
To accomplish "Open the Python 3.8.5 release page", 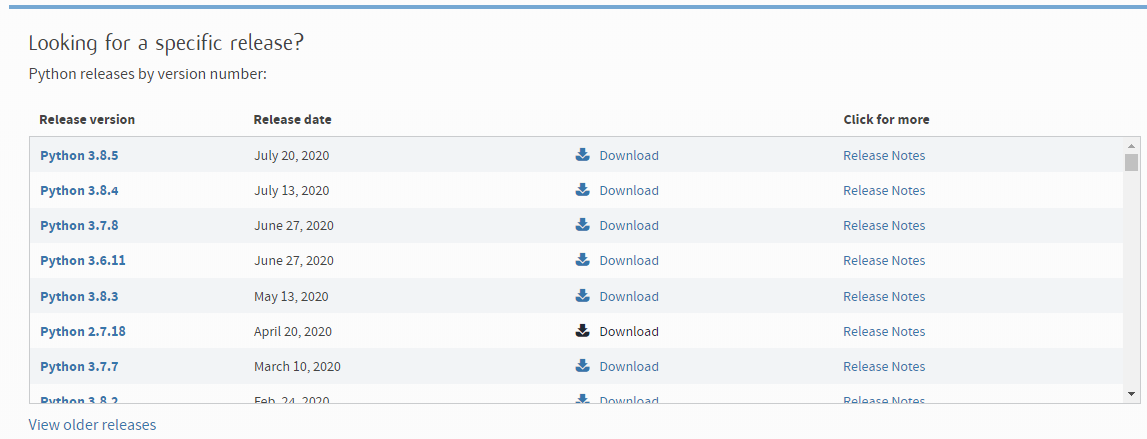I will (79, 156).
